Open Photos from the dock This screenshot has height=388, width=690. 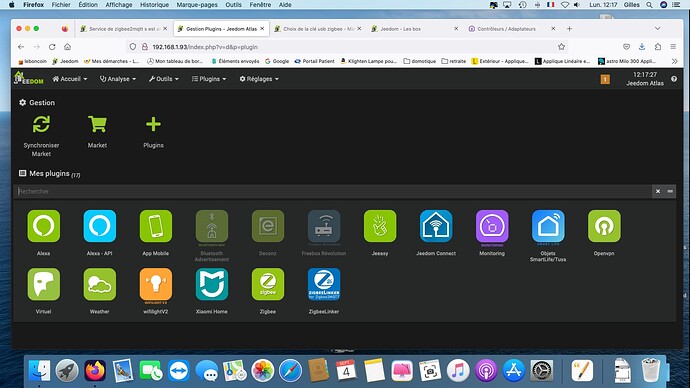[x=262, y=370]
